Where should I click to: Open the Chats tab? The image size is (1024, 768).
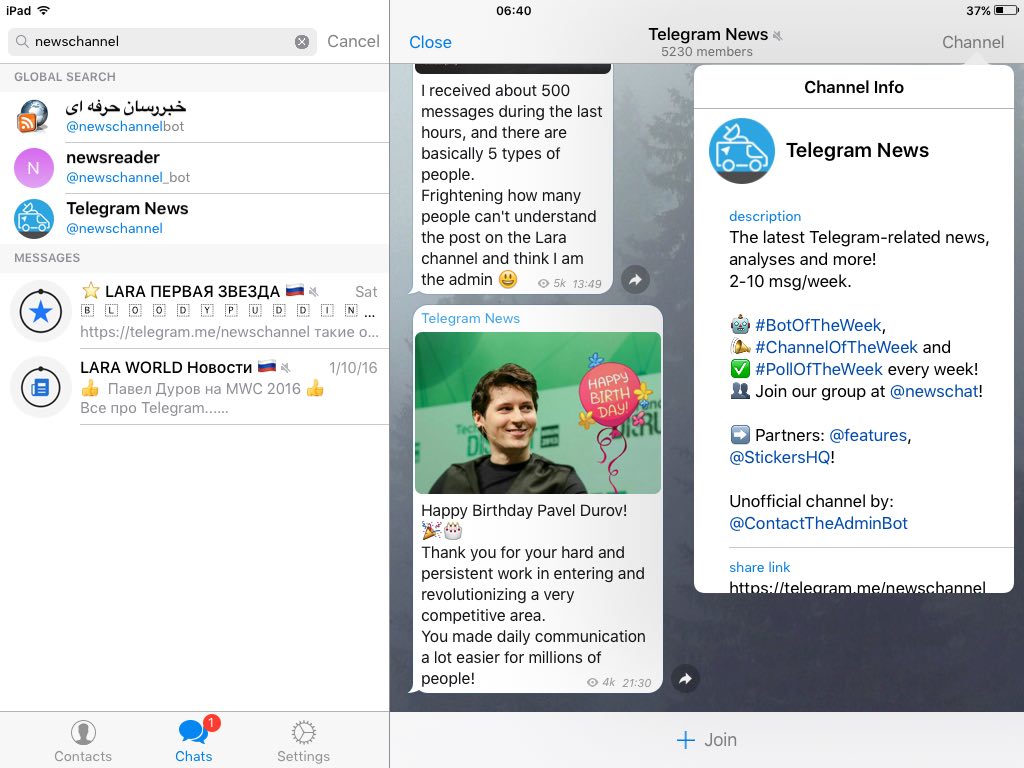[x=194, y=741]
